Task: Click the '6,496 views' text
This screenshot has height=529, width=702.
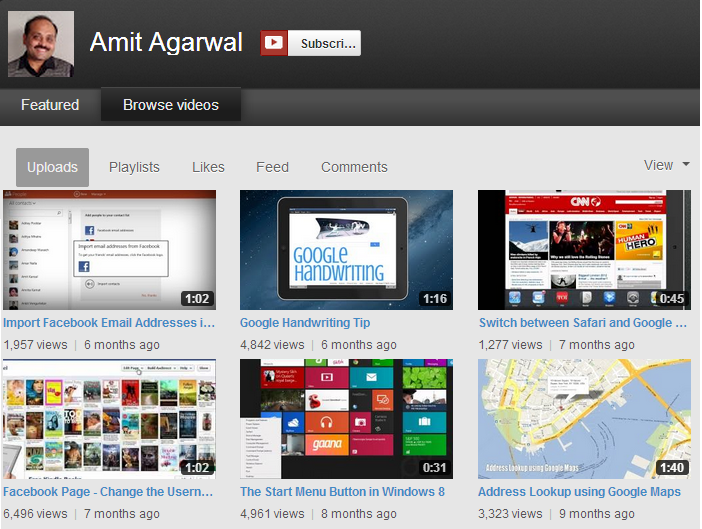Action: coord(35,513)
